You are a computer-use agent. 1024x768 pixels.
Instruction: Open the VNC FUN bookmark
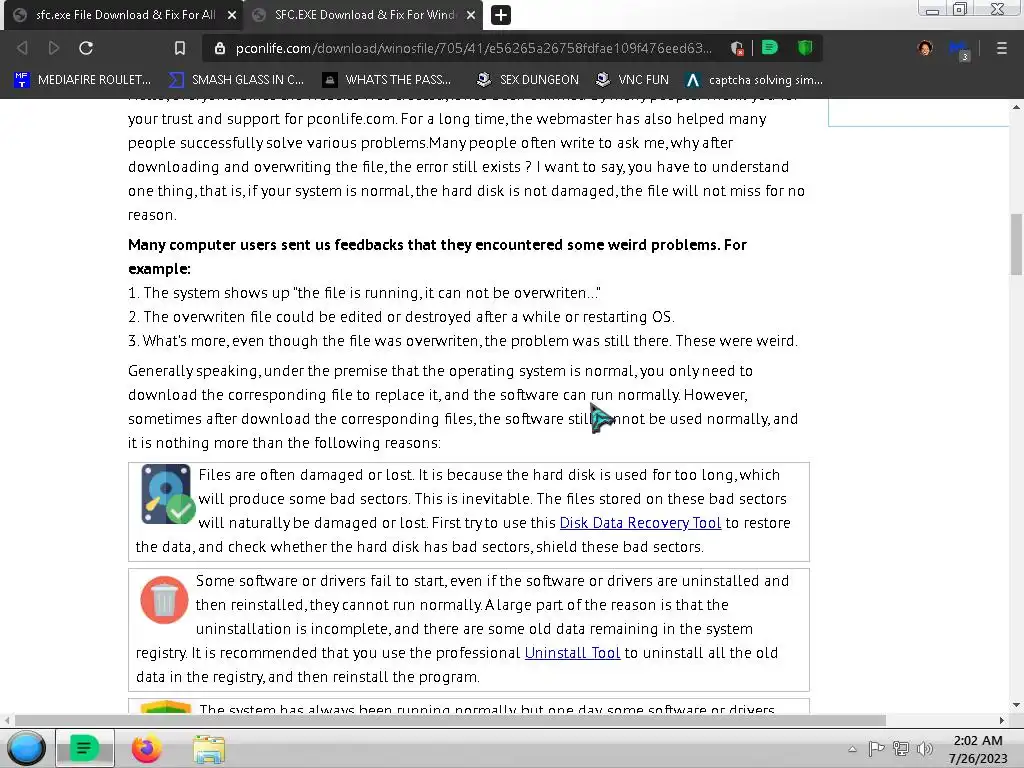(632, 80)
